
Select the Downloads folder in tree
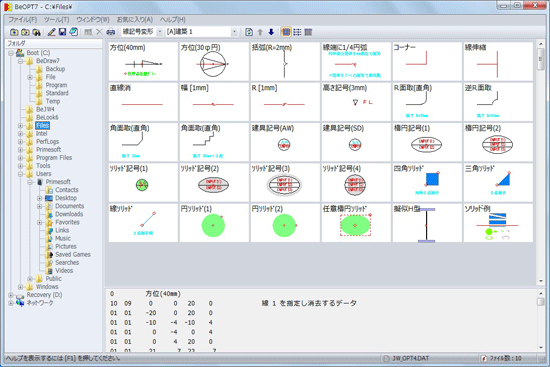(69, 214)
